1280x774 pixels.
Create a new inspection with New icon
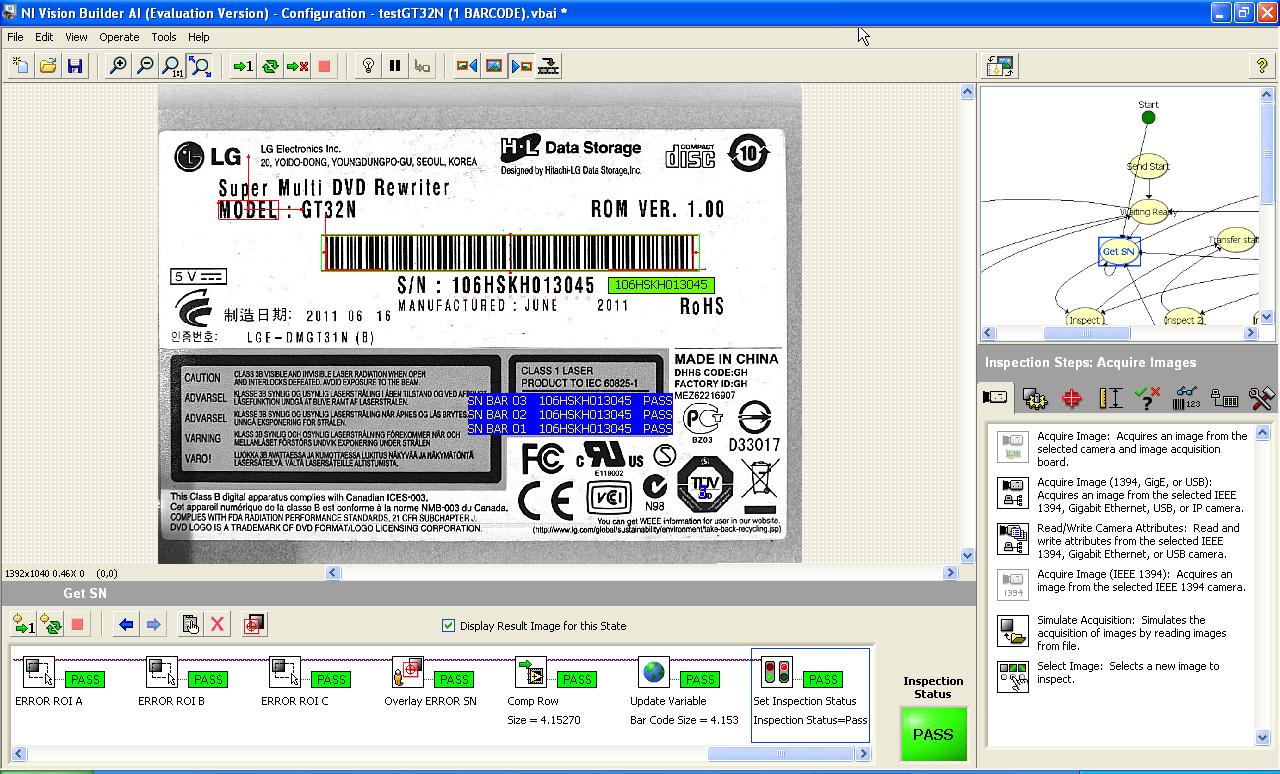click(x=21, y=66)
